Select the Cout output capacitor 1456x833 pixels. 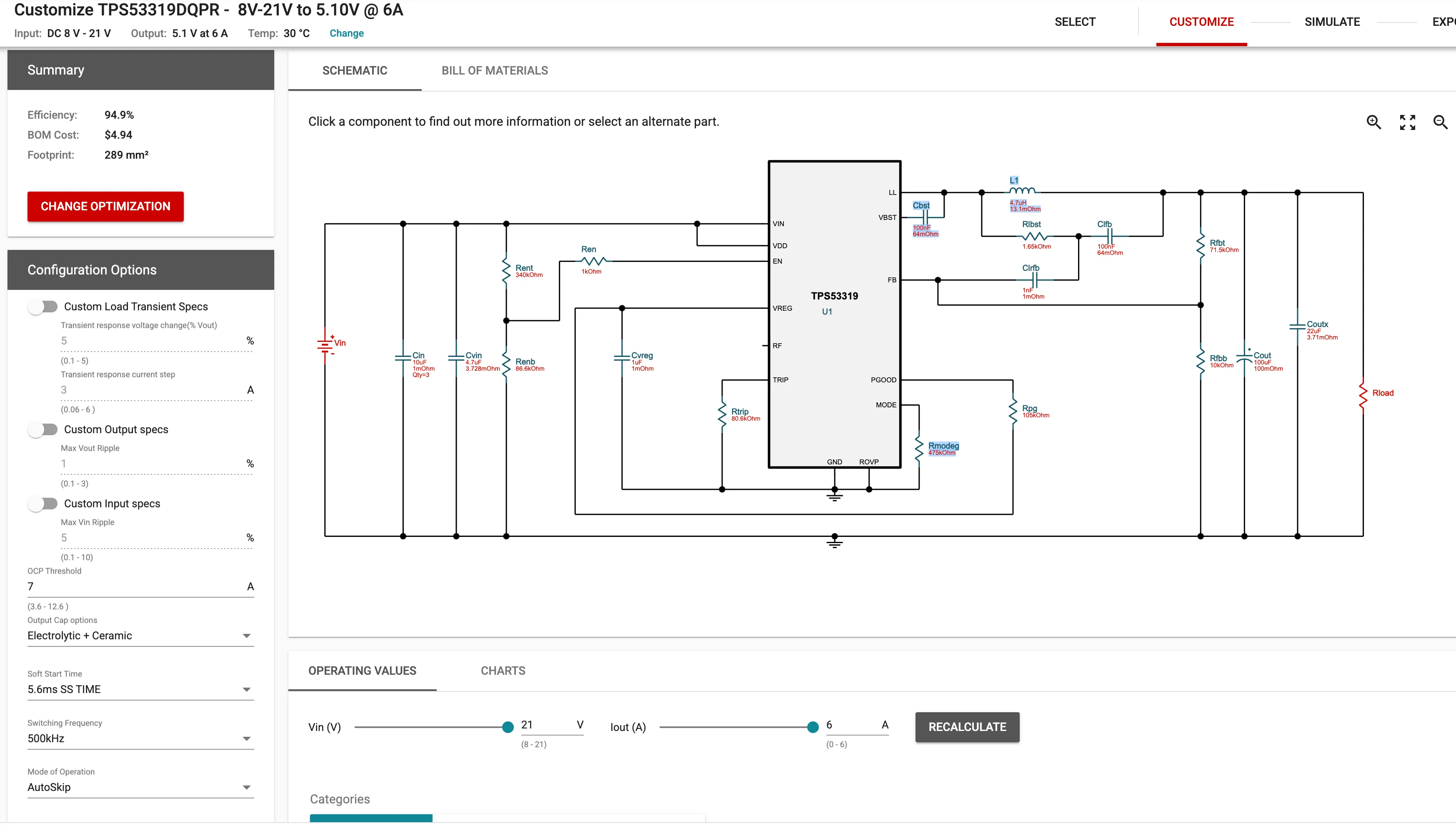(1244, 358)
